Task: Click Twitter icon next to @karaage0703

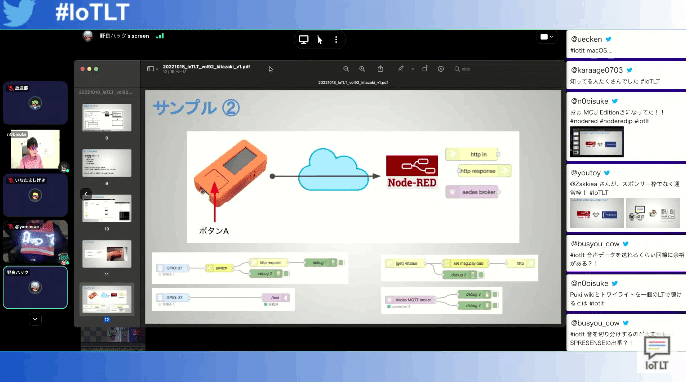Action: coord(629,70)
